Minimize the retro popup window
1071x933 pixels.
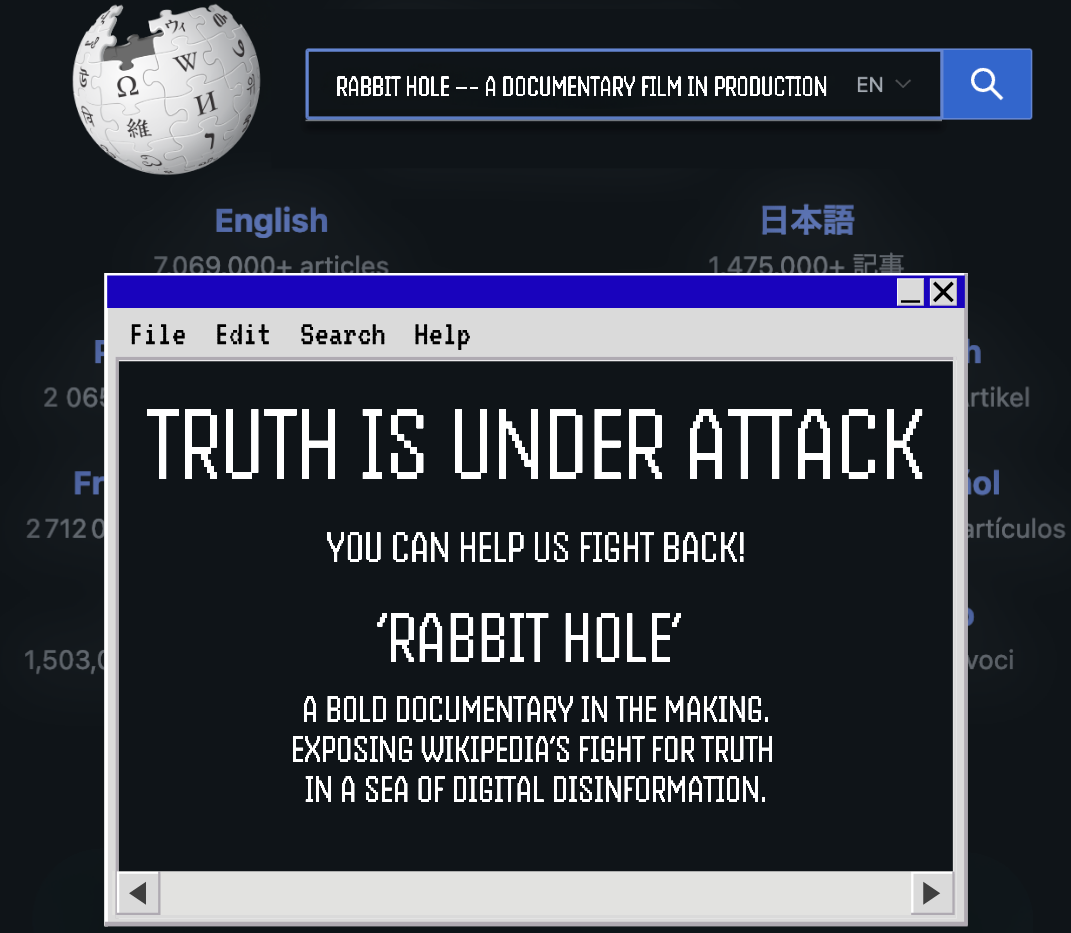point(910,292)
